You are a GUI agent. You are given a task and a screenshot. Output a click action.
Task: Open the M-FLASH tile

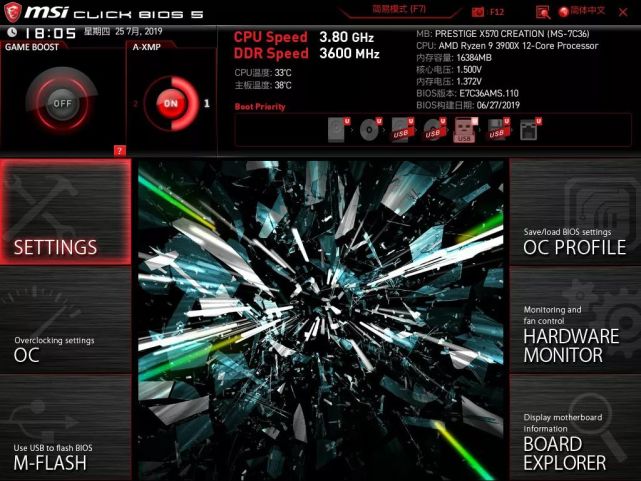pyautogui.click(x=66, y=428)
